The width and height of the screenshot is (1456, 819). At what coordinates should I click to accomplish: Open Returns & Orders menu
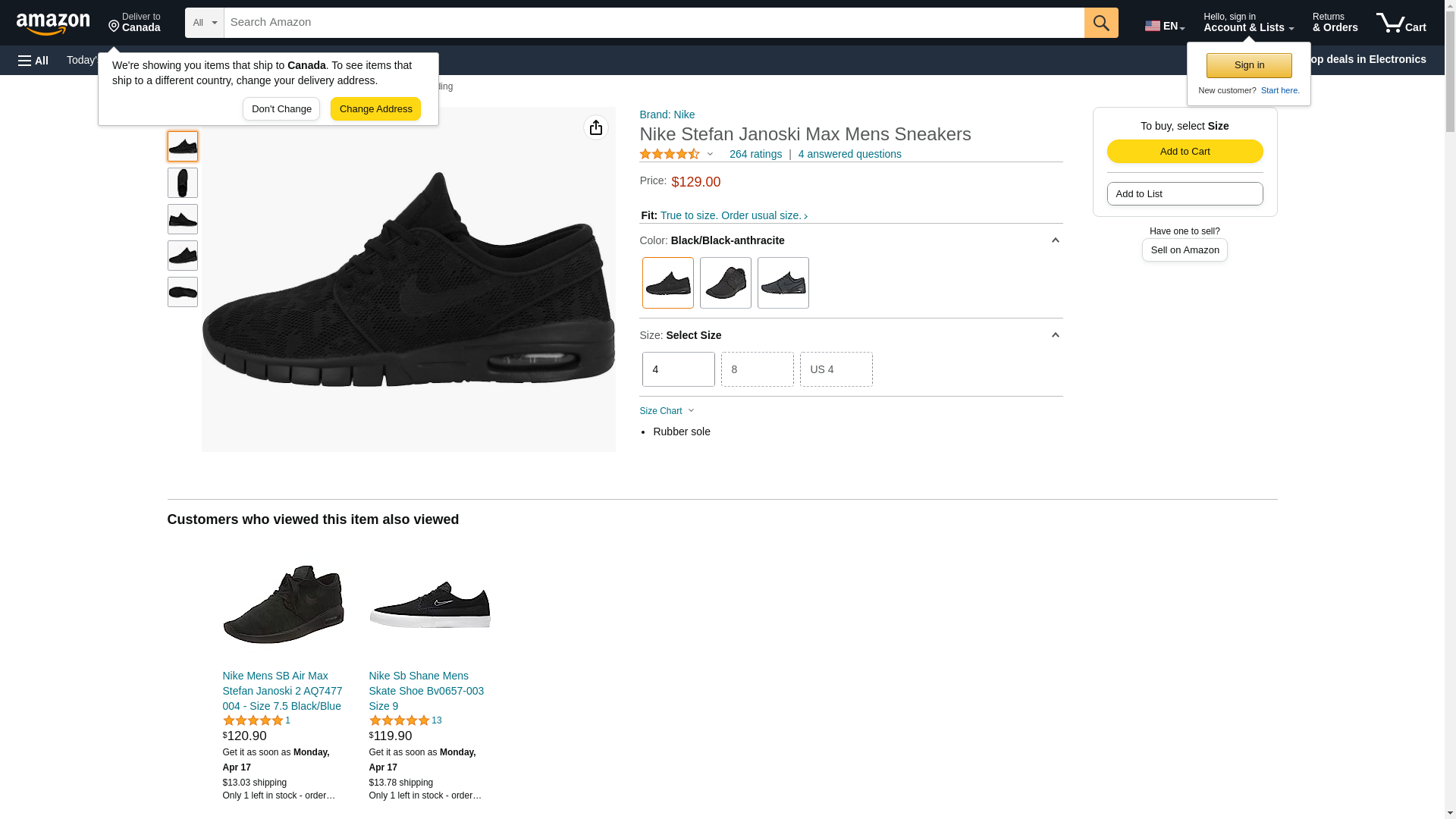pyautogui.click(x=1335, y=23)
